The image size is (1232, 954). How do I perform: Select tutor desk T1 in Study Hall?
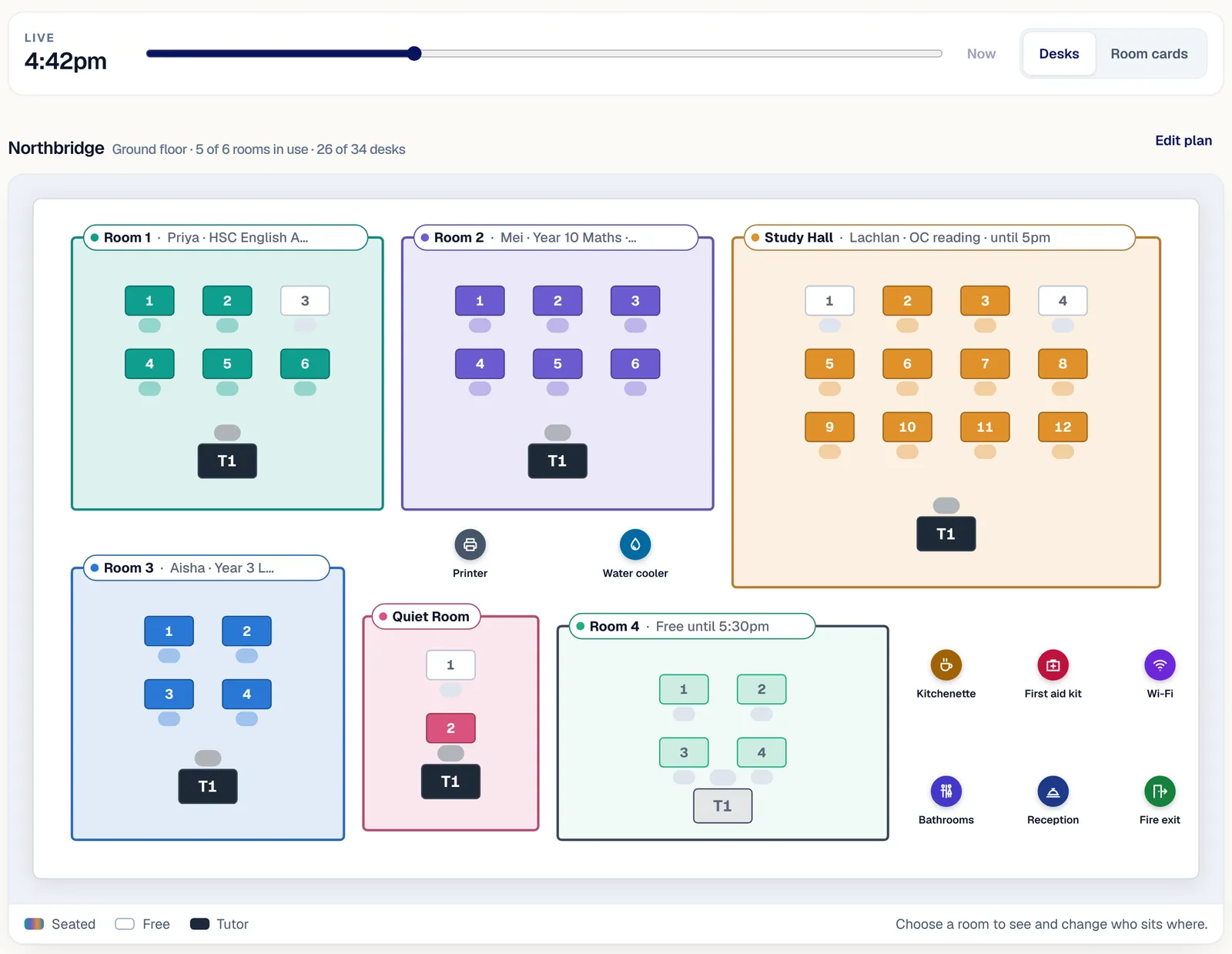[x=946, y=534]
